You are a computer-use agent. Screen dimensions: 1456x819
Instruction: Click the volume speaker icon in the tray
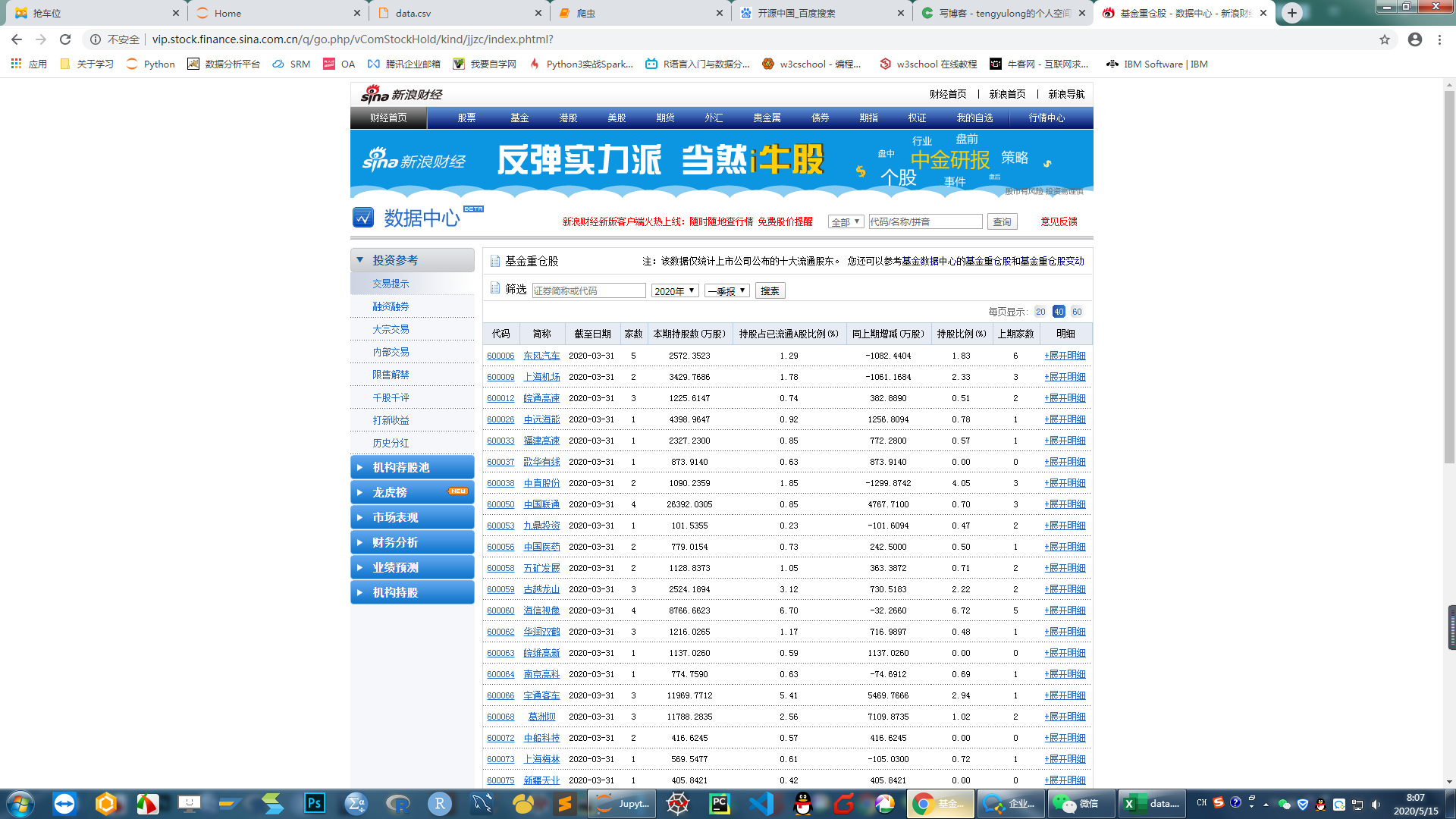pos(1376,804)
